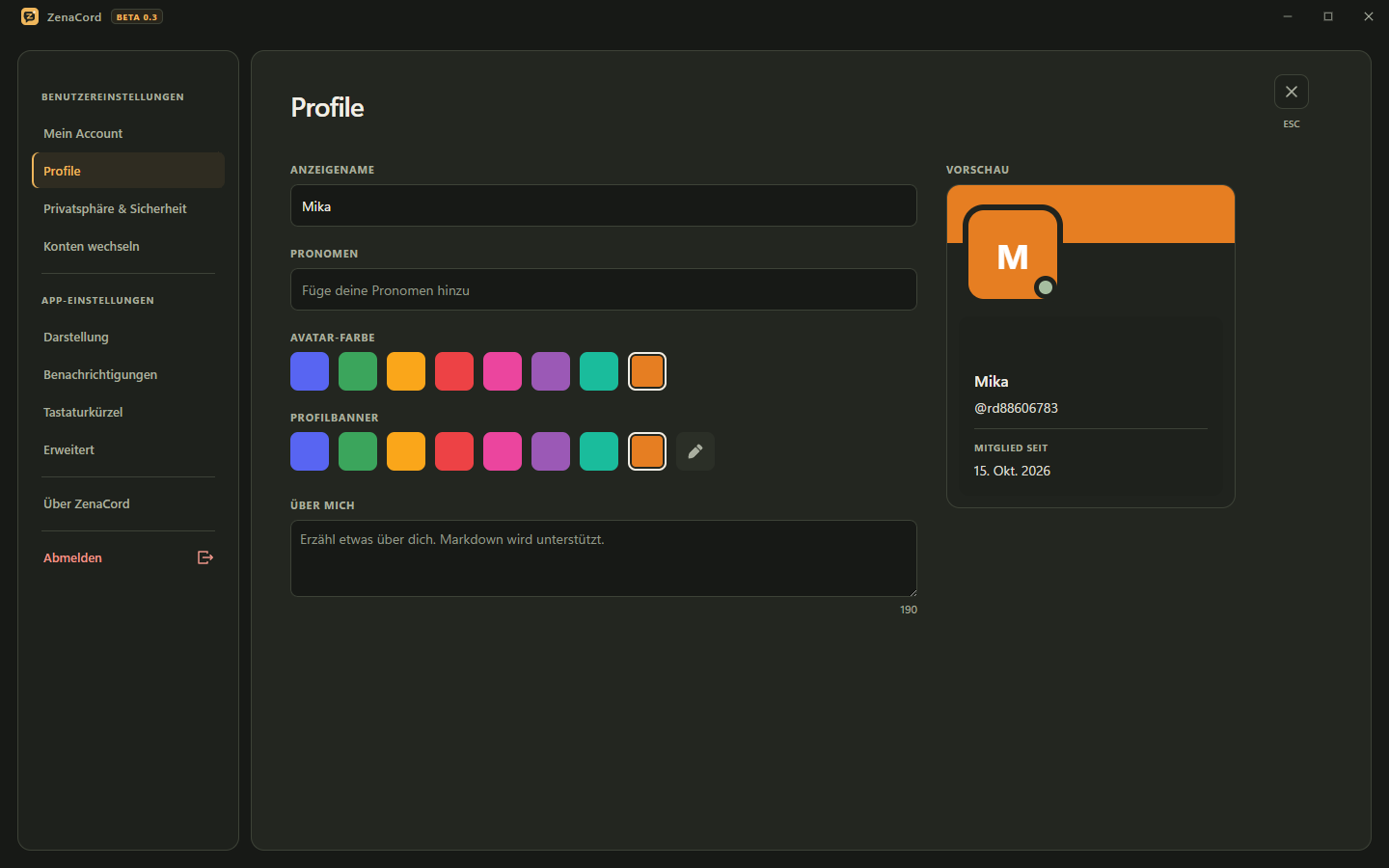This screenshot has width=1389, height=868.
Task: Set profile banner to green swatch
Action: pyautogui.click(x=358, y=451)
